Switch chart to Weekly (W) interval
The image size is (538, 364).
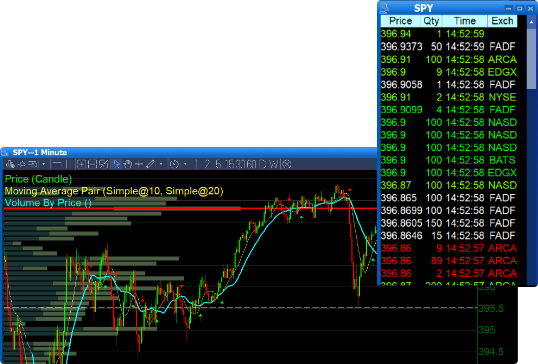274,164
